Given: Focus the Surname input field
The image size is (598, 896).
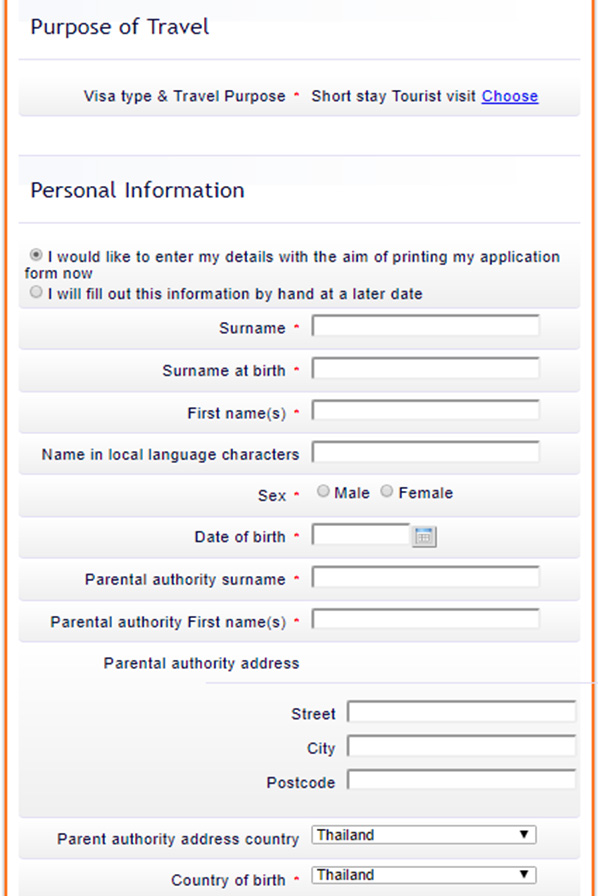Looking at the screenshot, I should 426,326.
